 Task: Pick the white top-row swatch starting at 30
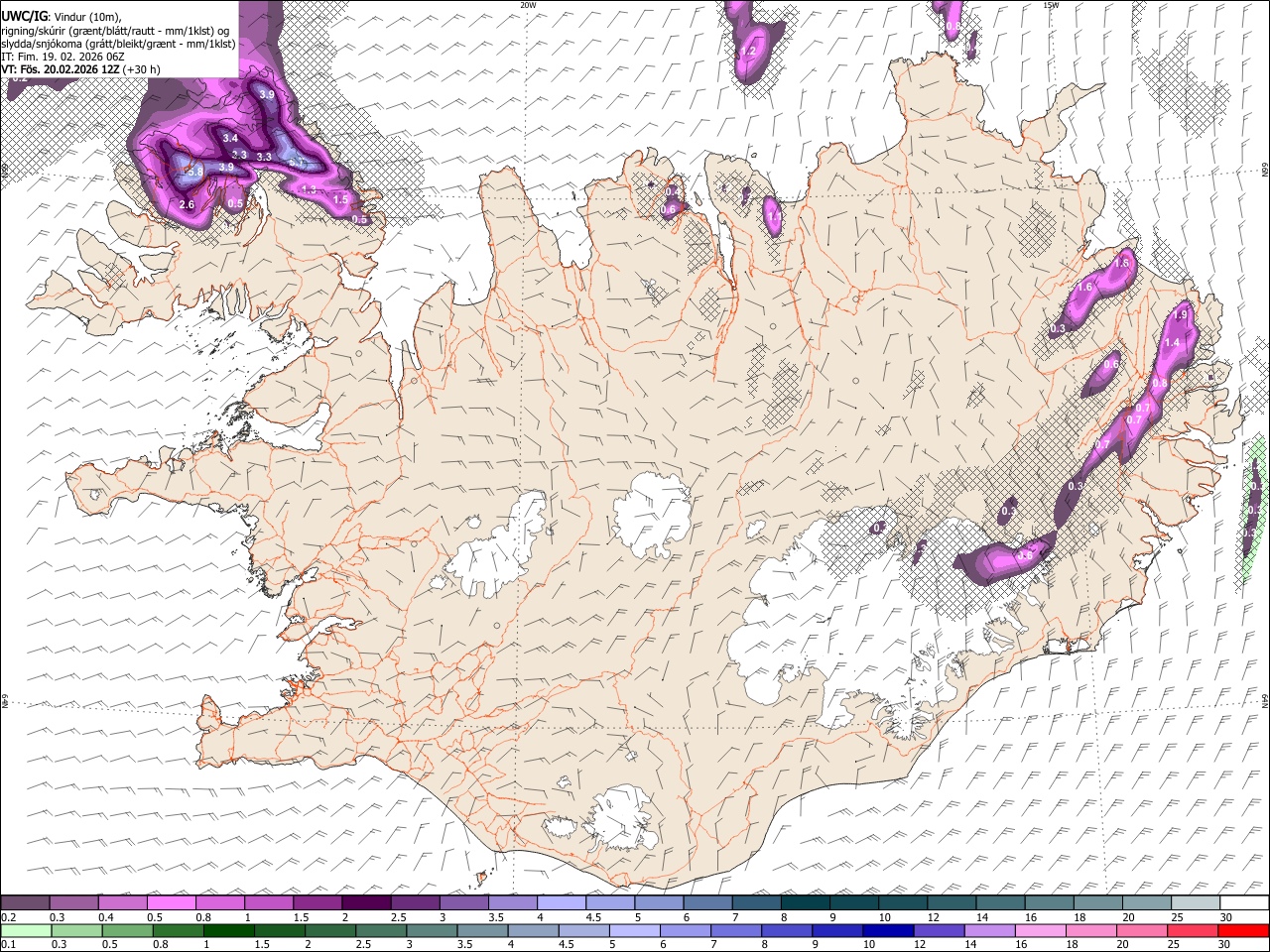[x=1243, y=903]
